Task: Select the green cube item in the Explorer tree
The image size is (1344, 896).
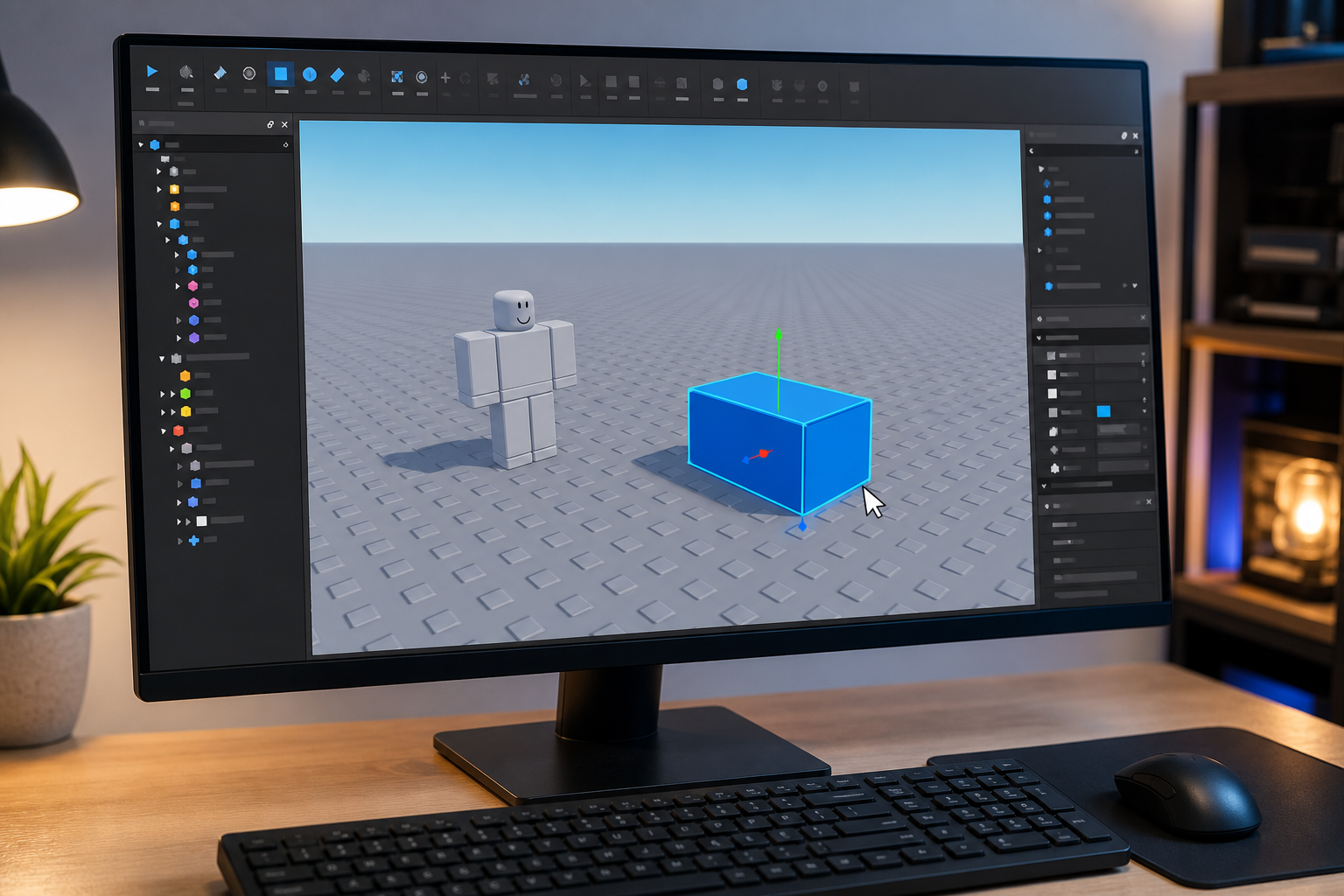Action: click(x=185, y=394)
